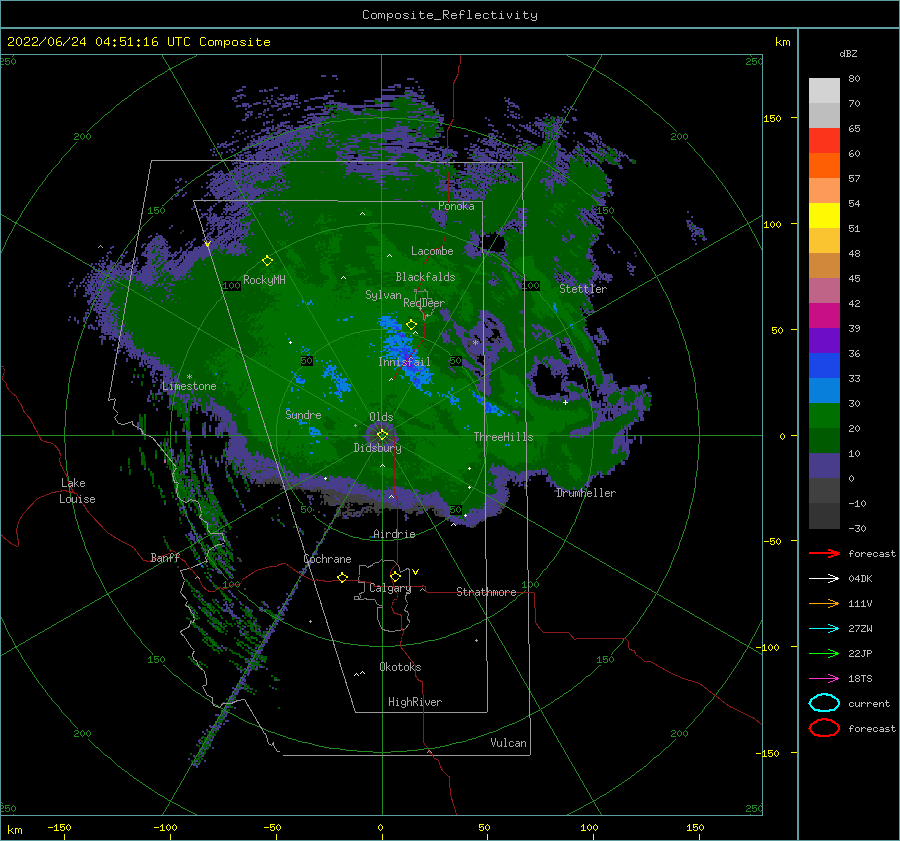This screenshot has width=900, height=841.
Task: Click the yellow diamond marker below Cochrane
Action: (342, 577)
